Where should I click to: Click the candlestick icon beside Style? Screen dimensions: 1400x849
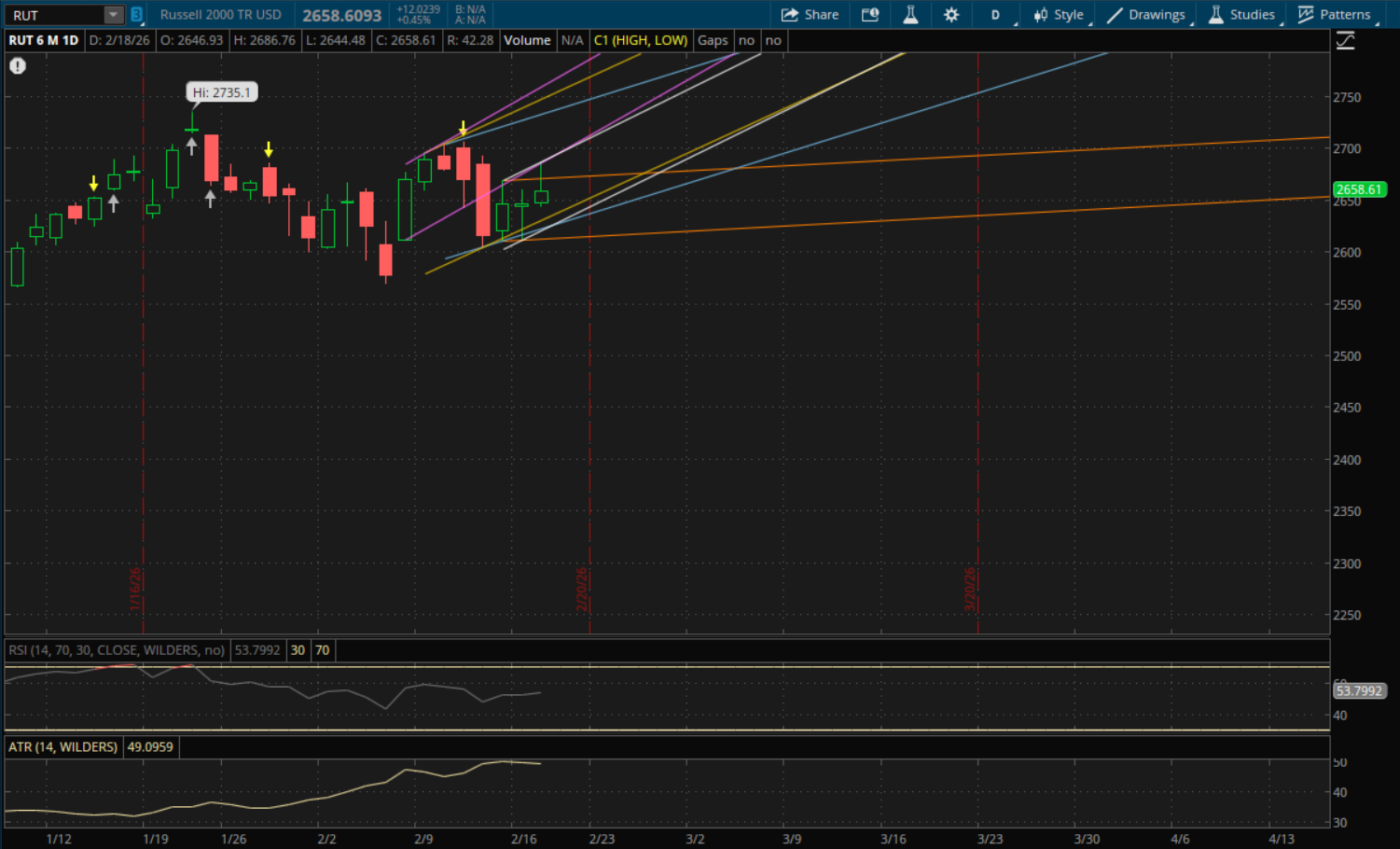1040,15
